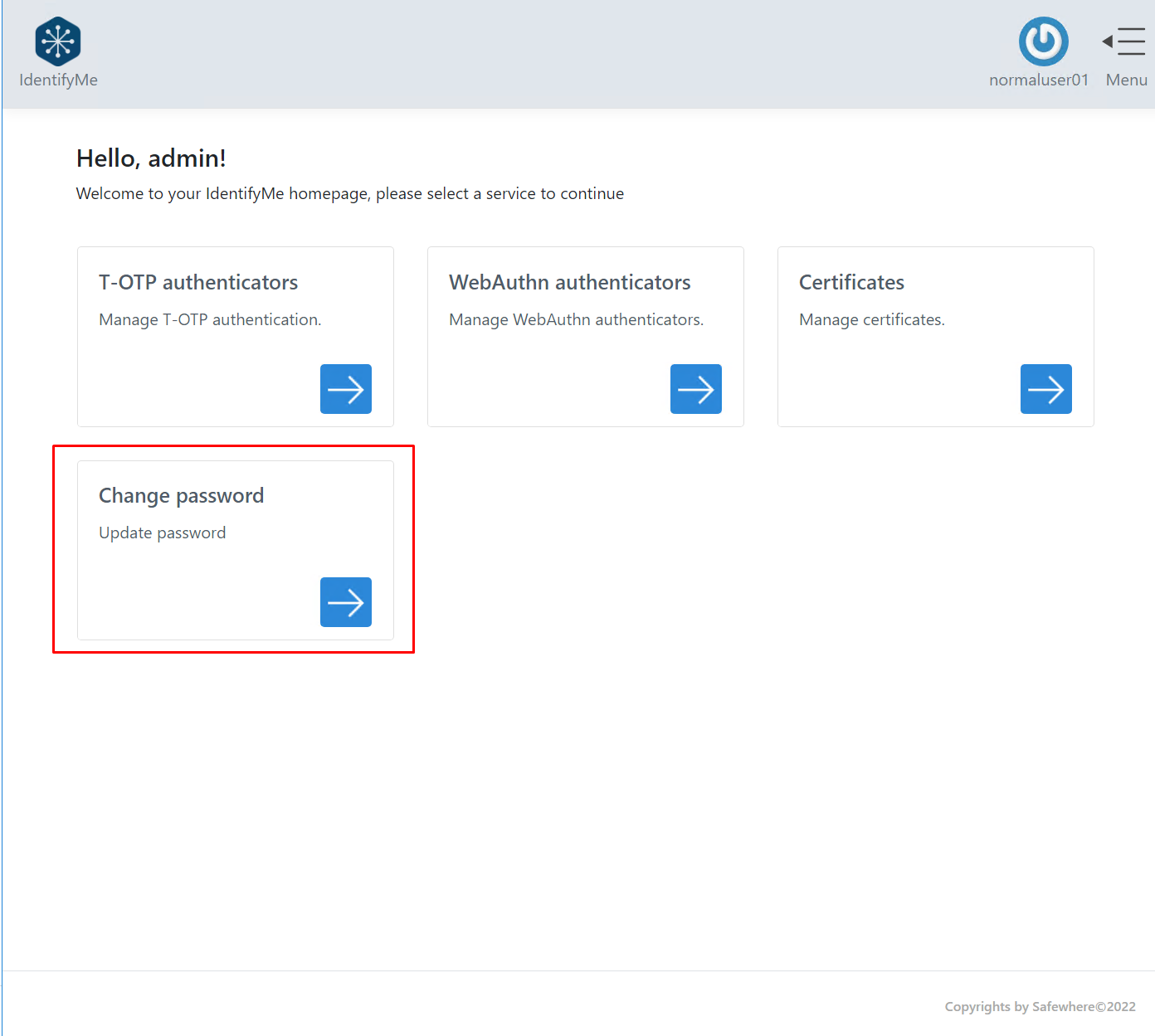This screenshot has height=1036, width=1155.
Task: Click 'Update password' description text
Action: coord(162,533)
